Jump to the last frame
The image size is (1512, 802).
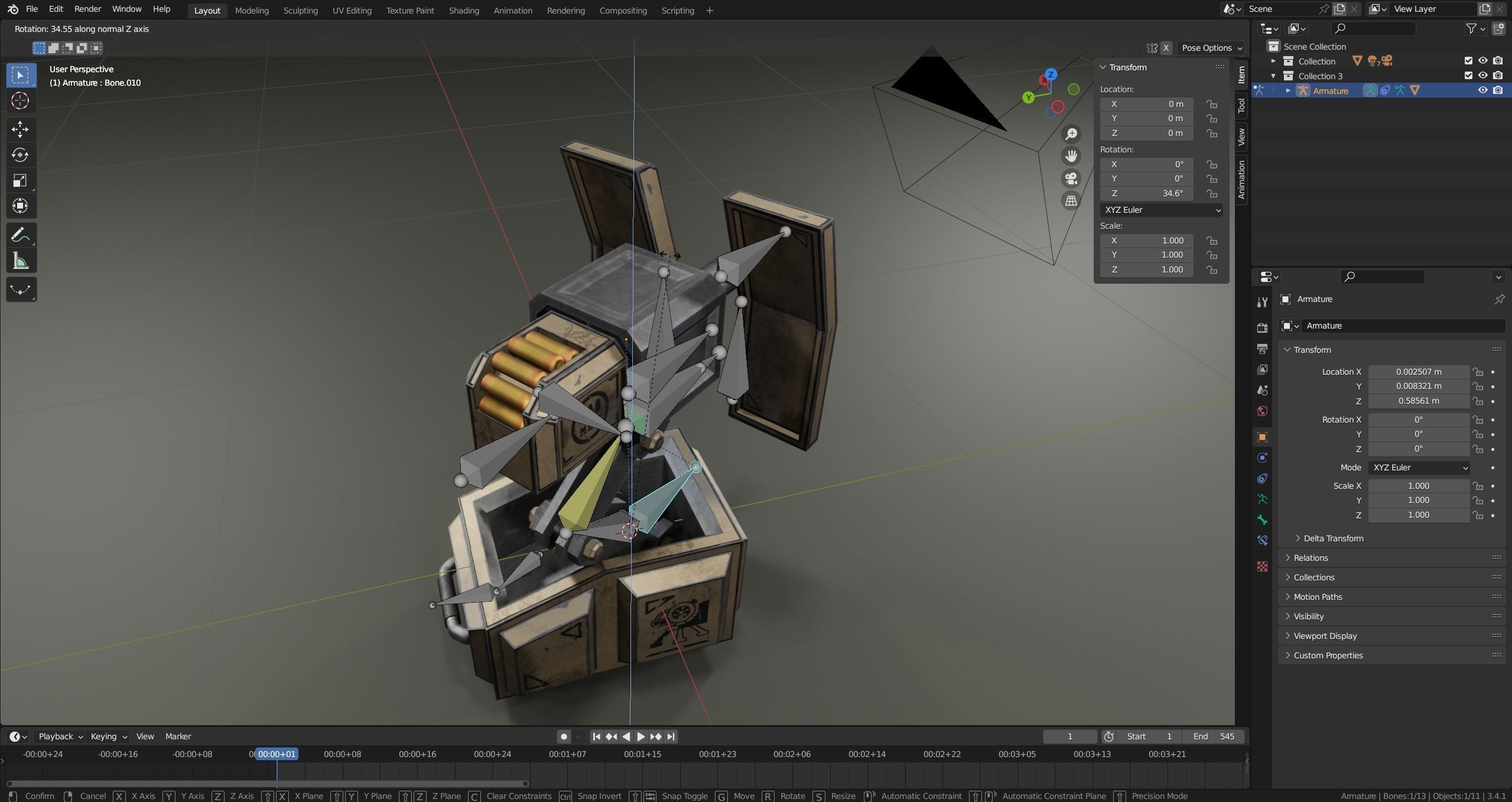click(671, 736)
